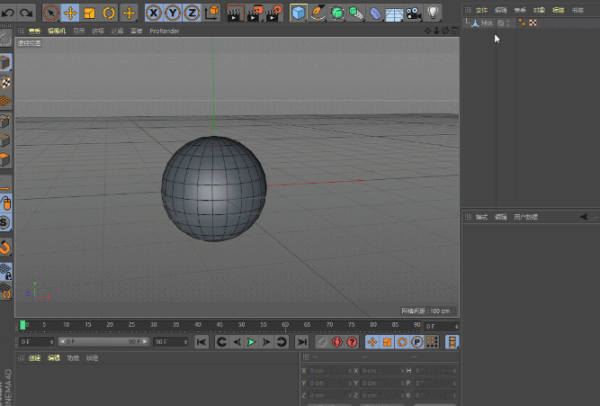600x406 pixels.
Task: Click the X position coordinate field
Action: click(325, 370)
